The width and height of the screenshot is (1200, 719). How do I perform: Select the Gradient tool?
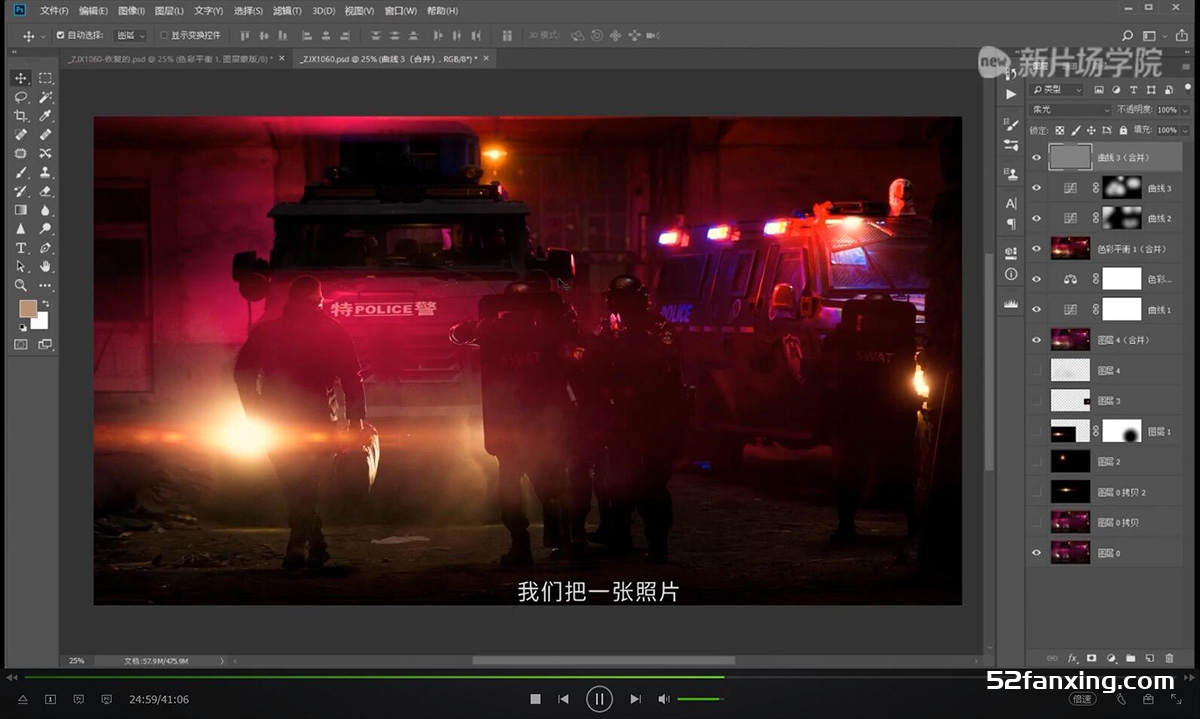[x=21, y=210]
